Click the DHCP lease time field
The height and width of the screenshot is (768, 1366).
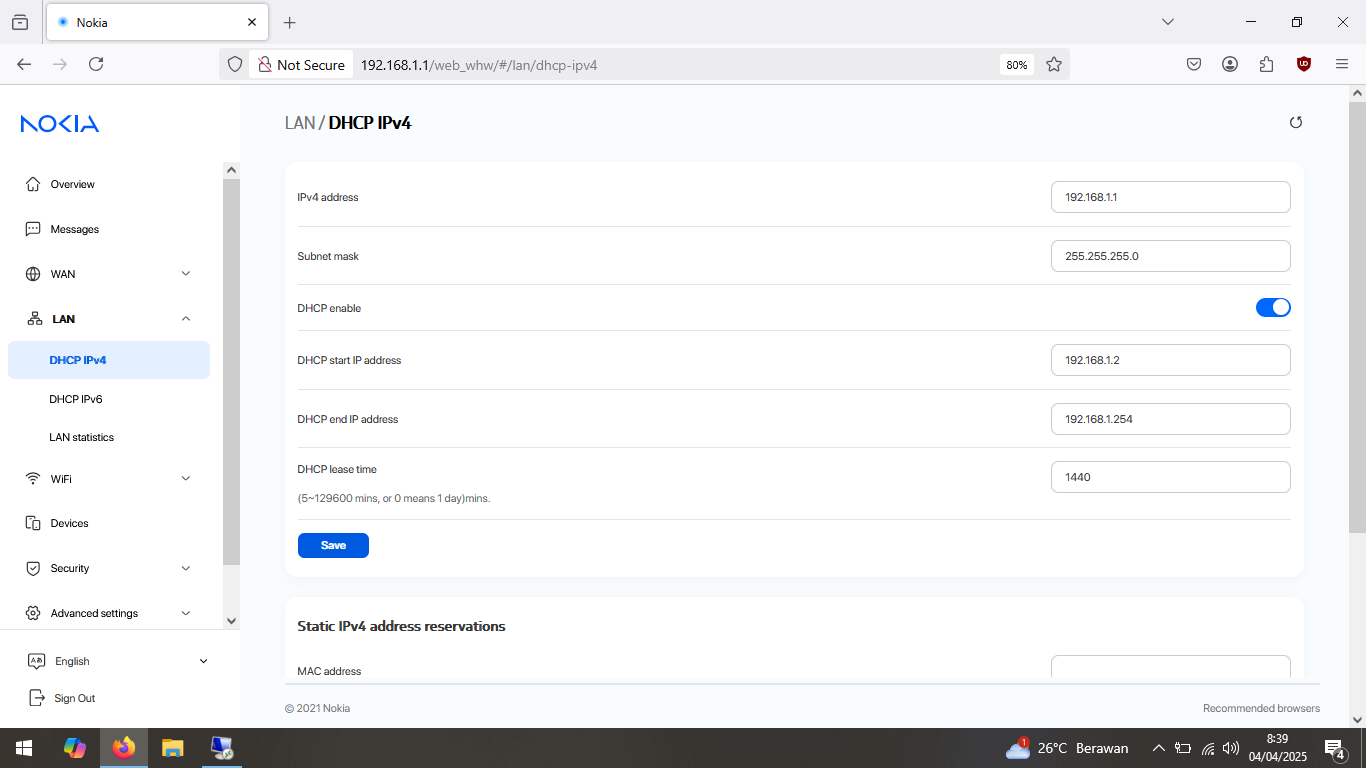pos(1171,477)
